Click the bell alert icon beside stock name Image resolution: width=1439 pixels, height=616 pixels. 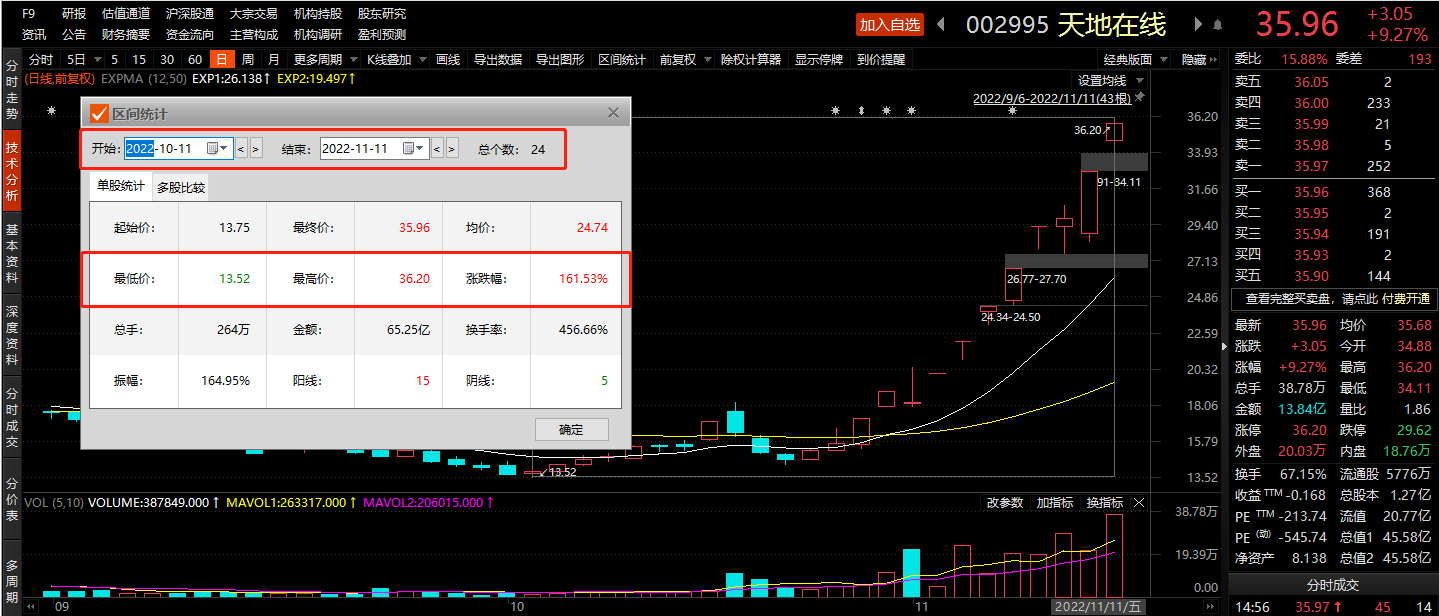1217,24
